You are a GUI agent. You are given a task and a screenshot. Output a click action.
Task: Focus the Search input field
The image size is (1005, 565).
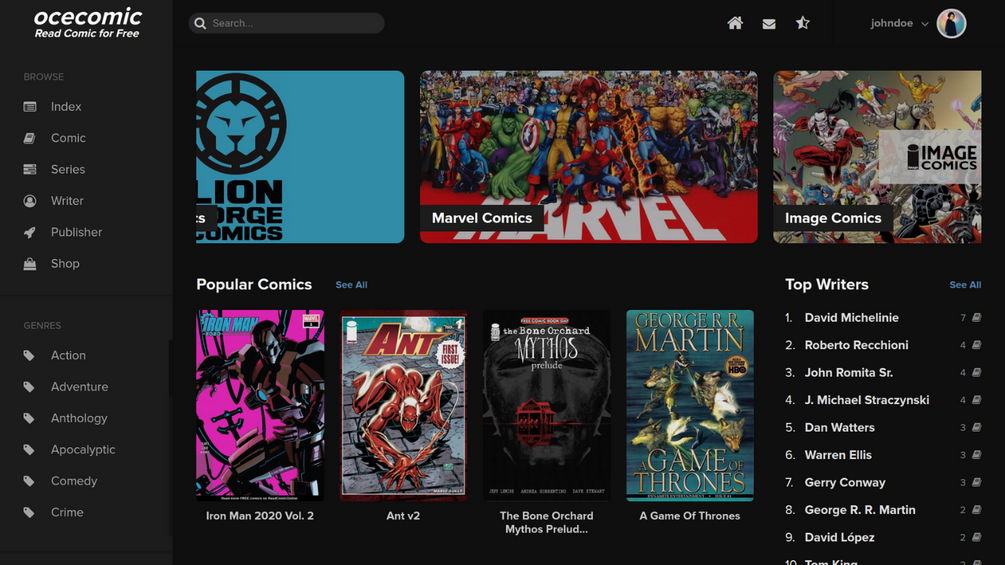(287, 23)
